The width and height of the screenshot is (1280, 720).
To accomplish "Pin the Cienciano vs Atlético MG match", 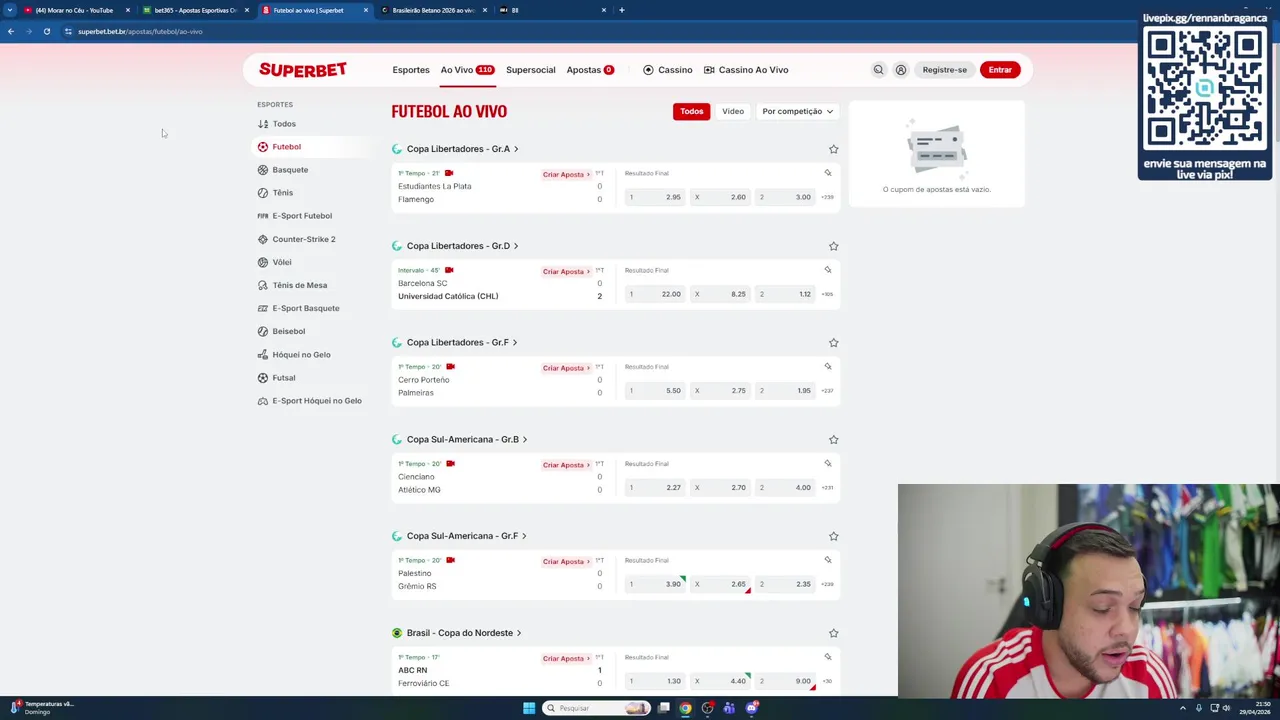I will [828, 464].
